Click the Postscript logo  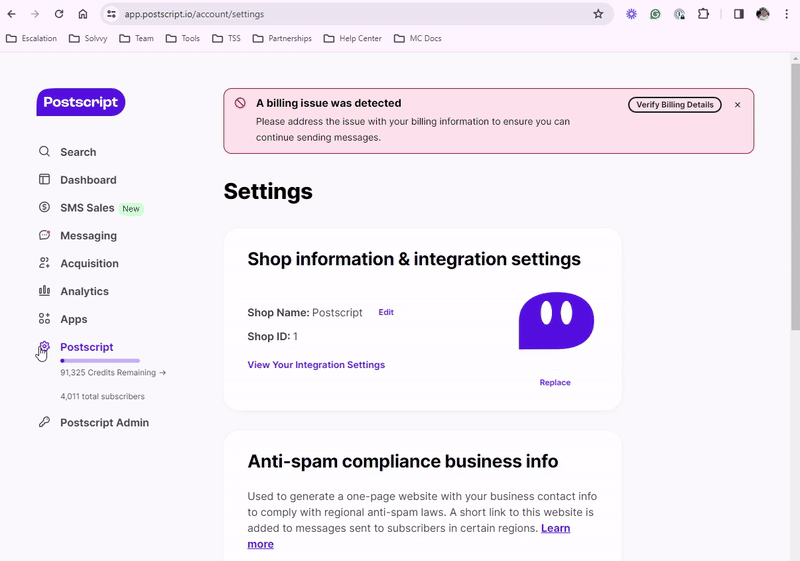[x=81, y=102]
